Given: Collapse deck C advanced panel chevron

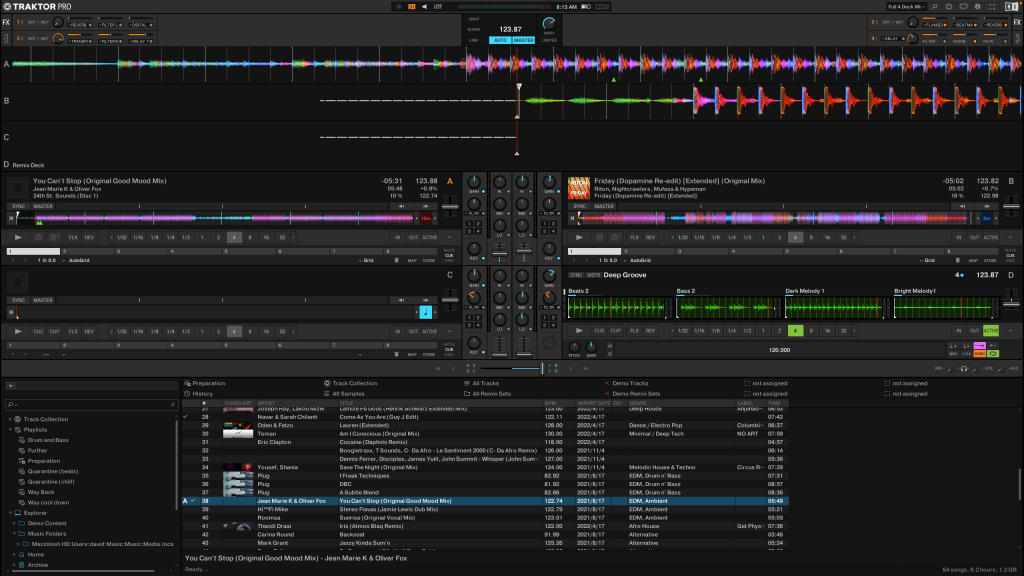Looking at the screenshot, I should [449, 332].
